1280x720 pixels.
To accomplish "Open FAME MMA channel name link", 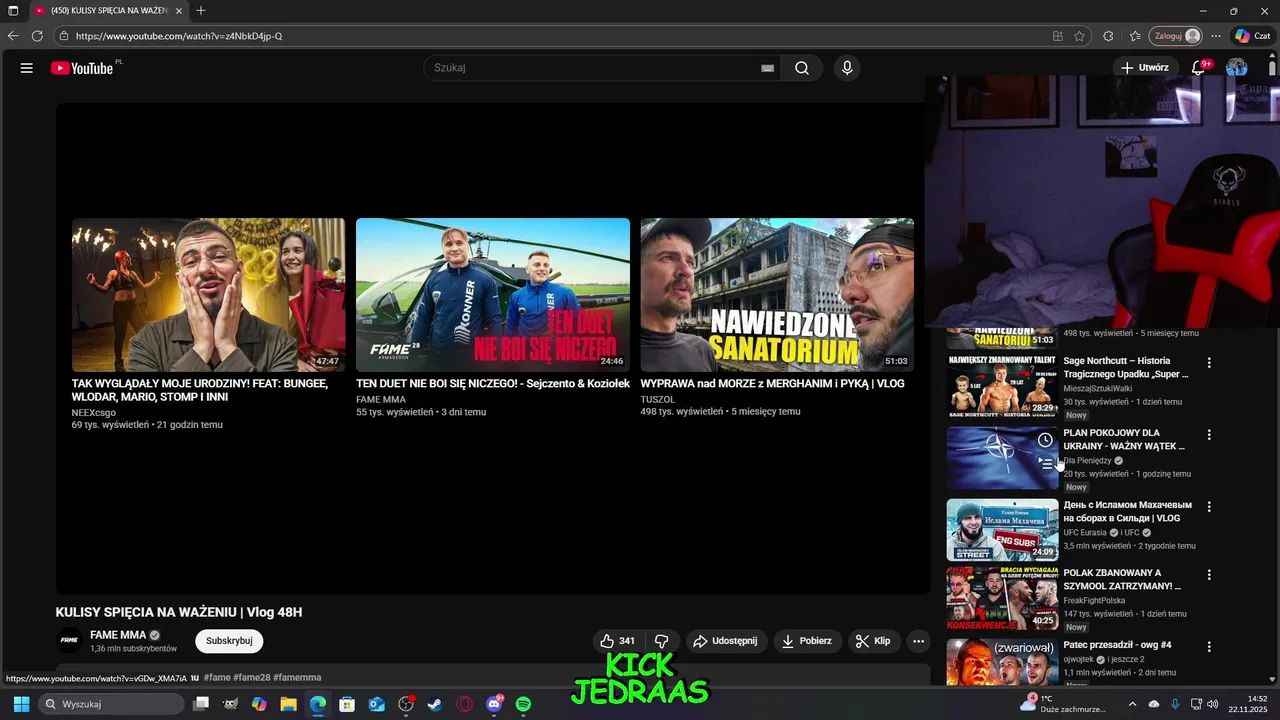I will click(118, 635).
